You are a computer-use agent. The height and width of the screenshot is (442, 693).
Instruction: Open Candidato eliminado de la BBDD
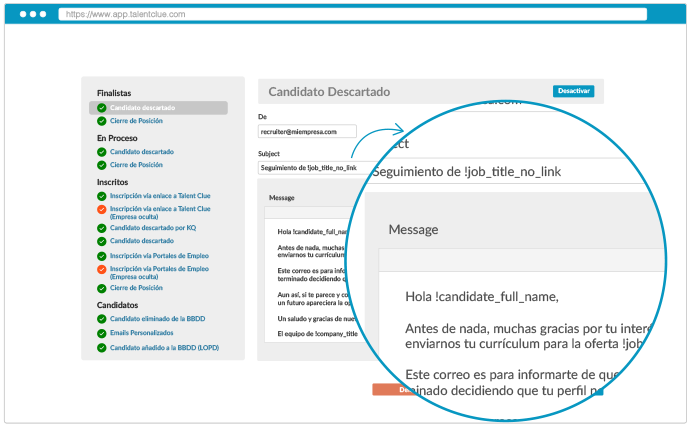coord(157,319)
